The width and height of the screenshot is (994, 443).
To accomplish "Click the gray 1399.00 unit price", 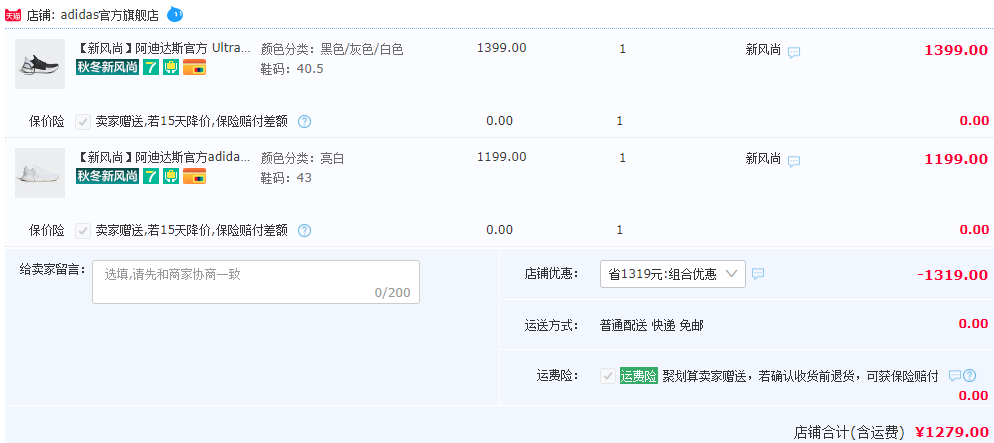I will [x=501, y=48].
